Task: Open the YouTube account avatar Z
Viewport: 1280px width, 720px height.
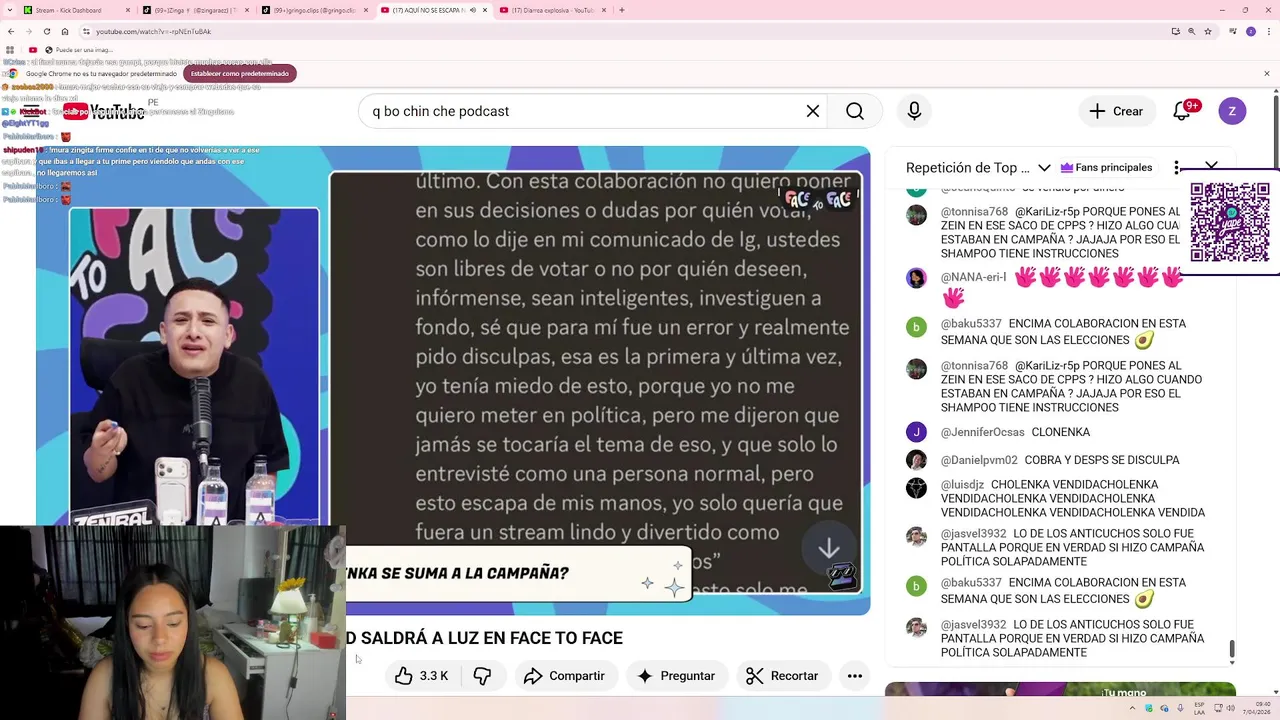Action: (1232, 111)
